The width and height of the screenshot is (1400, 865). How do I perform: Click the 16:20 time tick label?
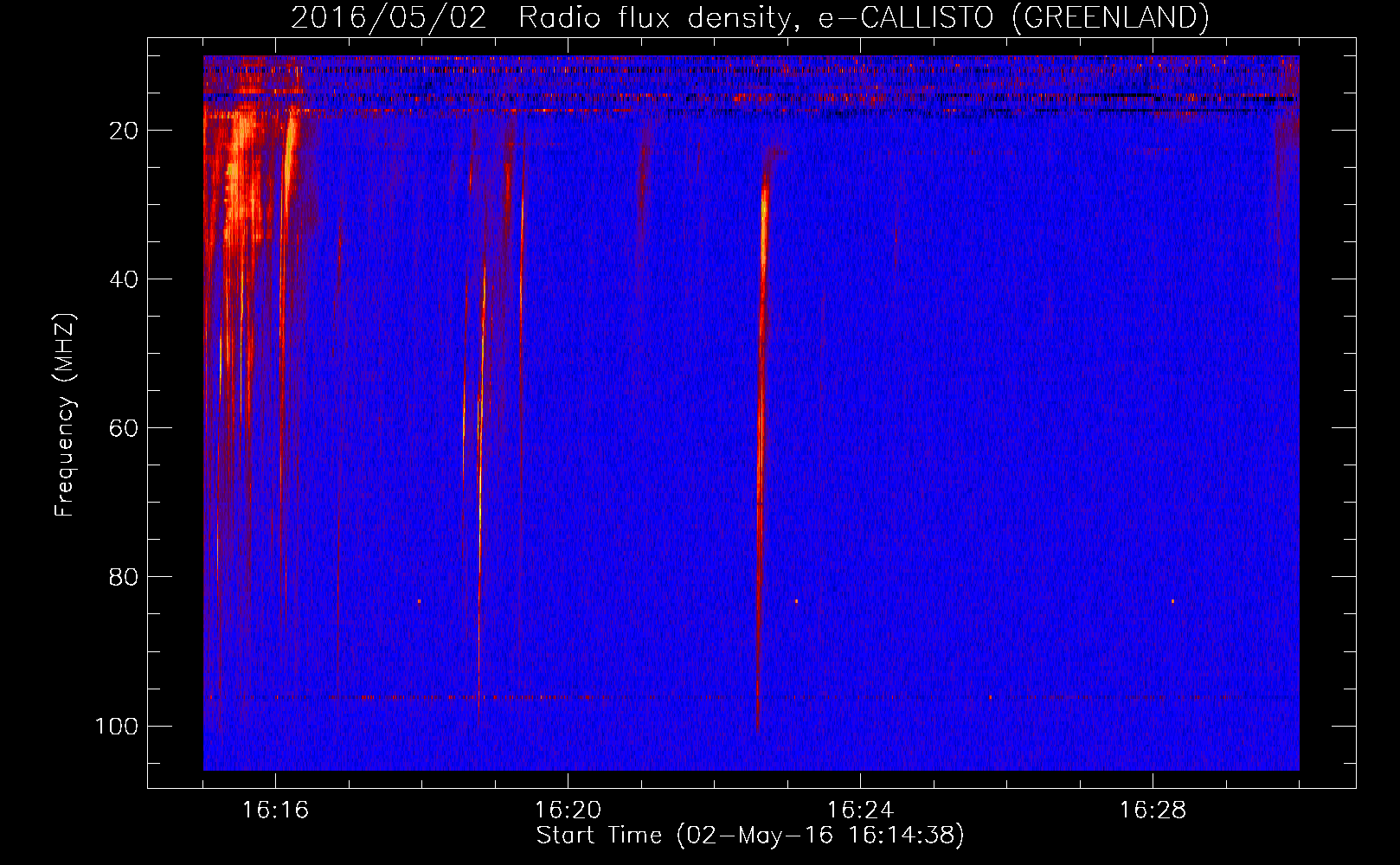coord(568,811)
